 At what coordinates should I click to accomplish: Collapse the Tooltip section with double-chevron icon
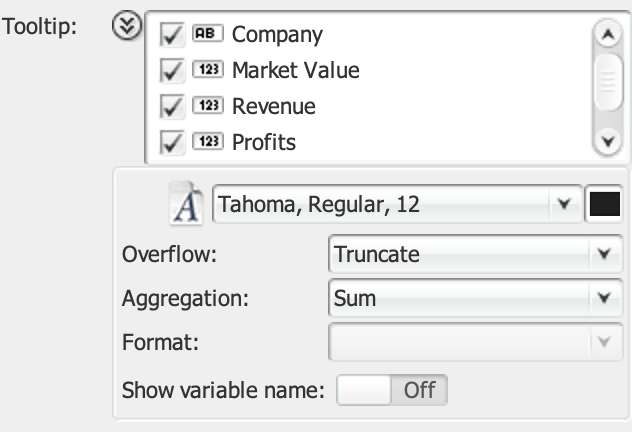(127, 27)
